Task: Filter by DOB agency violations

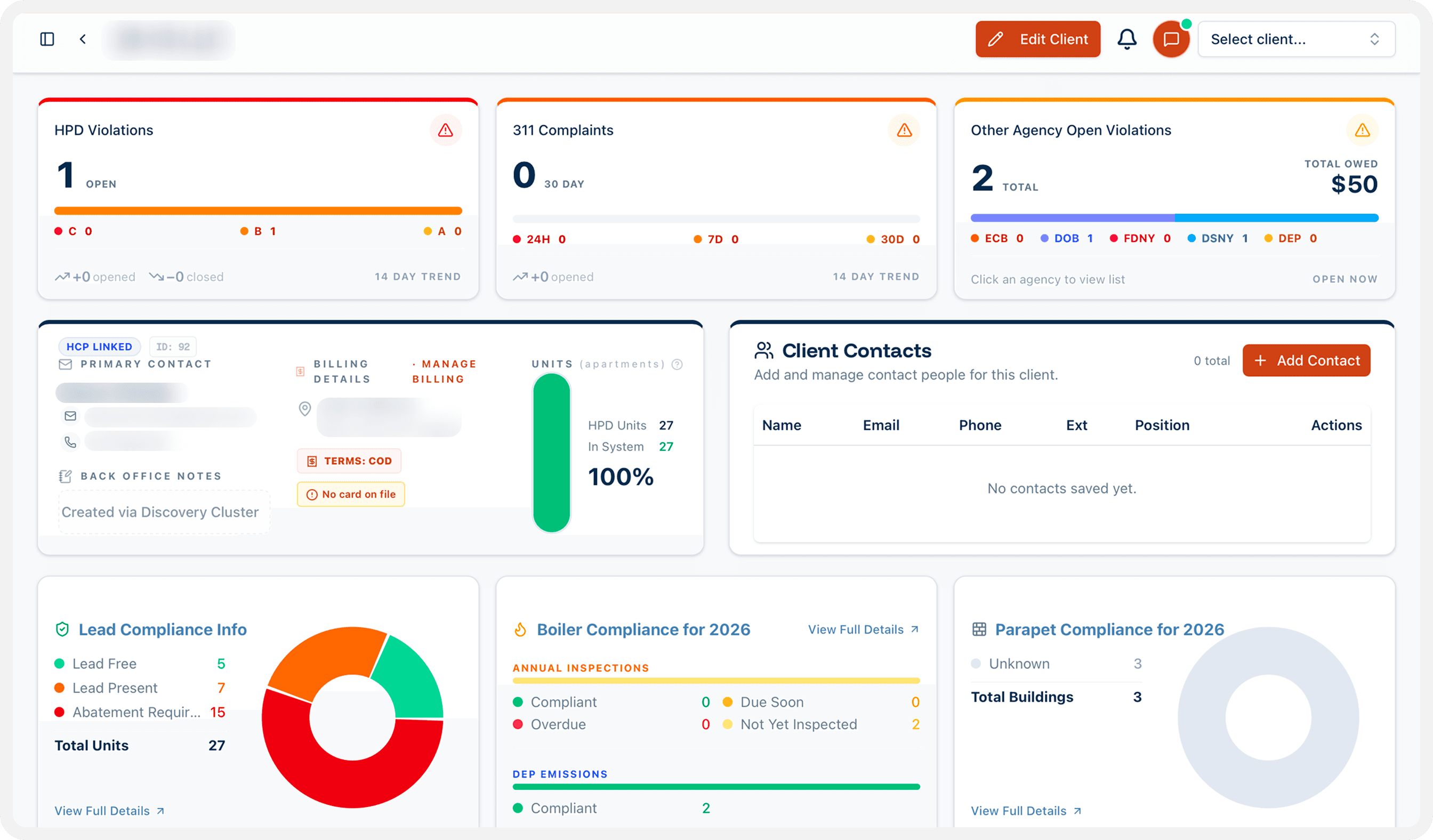Action: (x=1067, y=238)
